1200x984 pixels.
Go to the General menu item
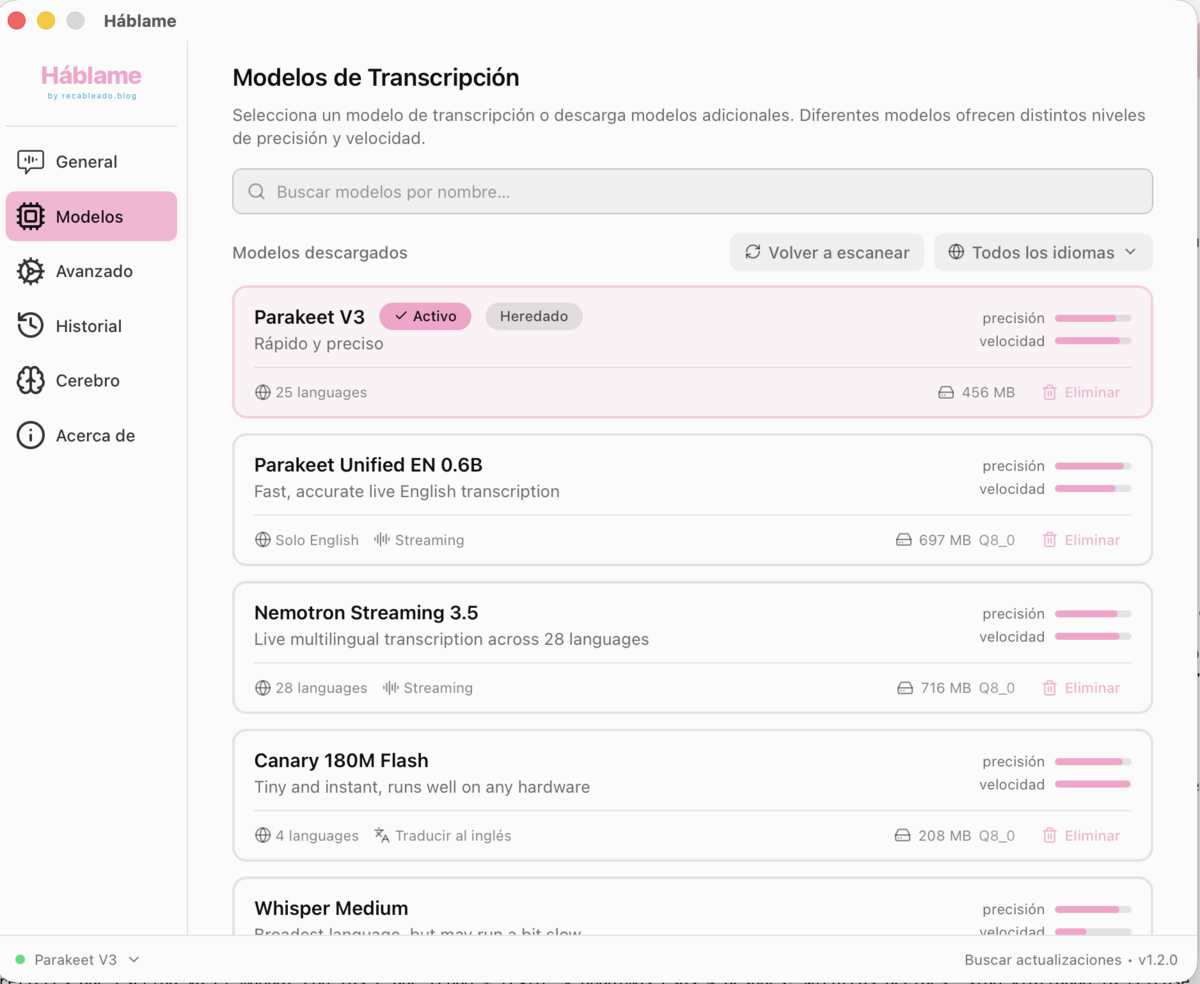point(91,162)
